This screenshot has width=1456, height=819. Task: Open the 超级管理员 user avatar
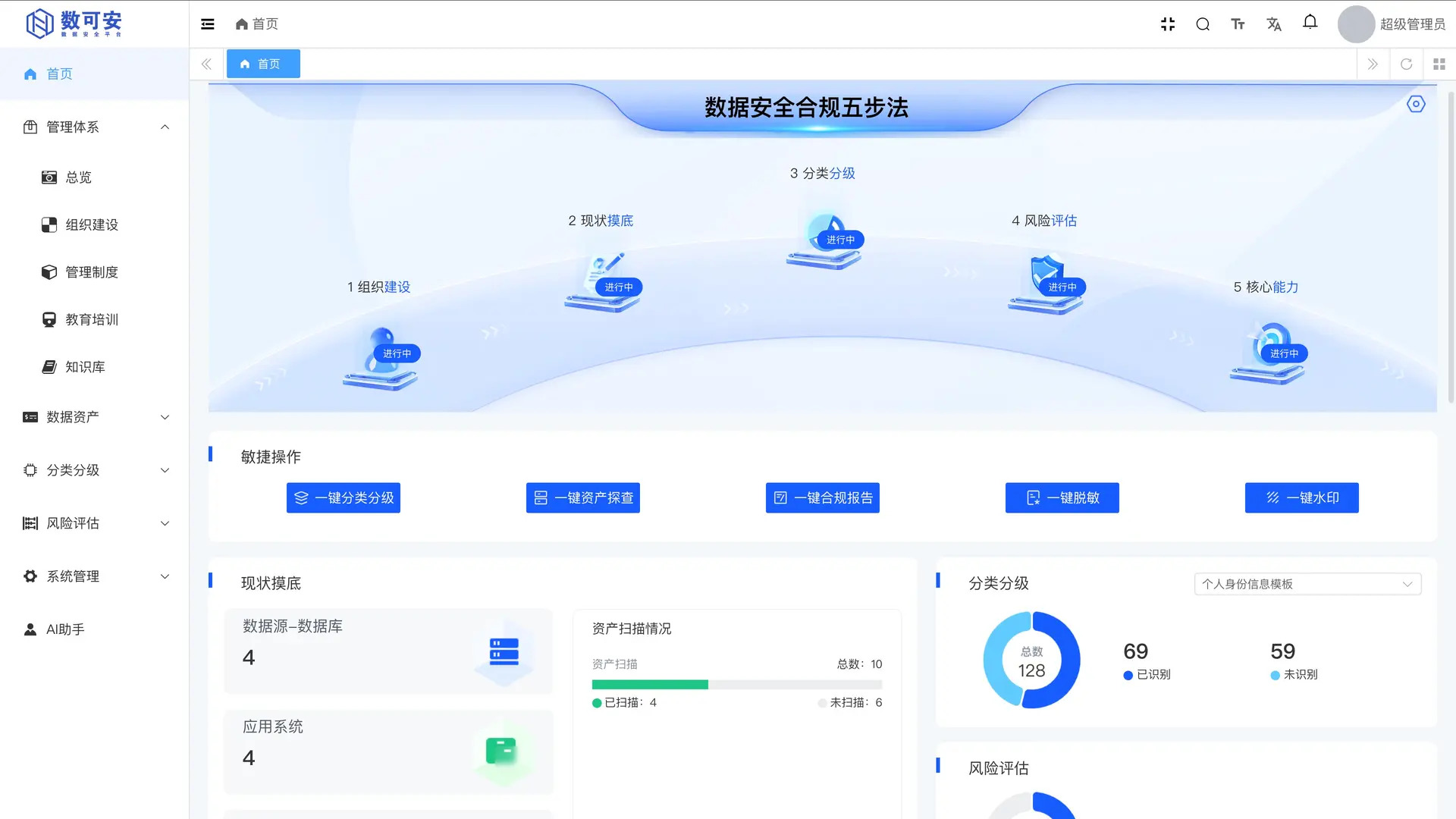pyautogui.click(x=1356, y=24)
